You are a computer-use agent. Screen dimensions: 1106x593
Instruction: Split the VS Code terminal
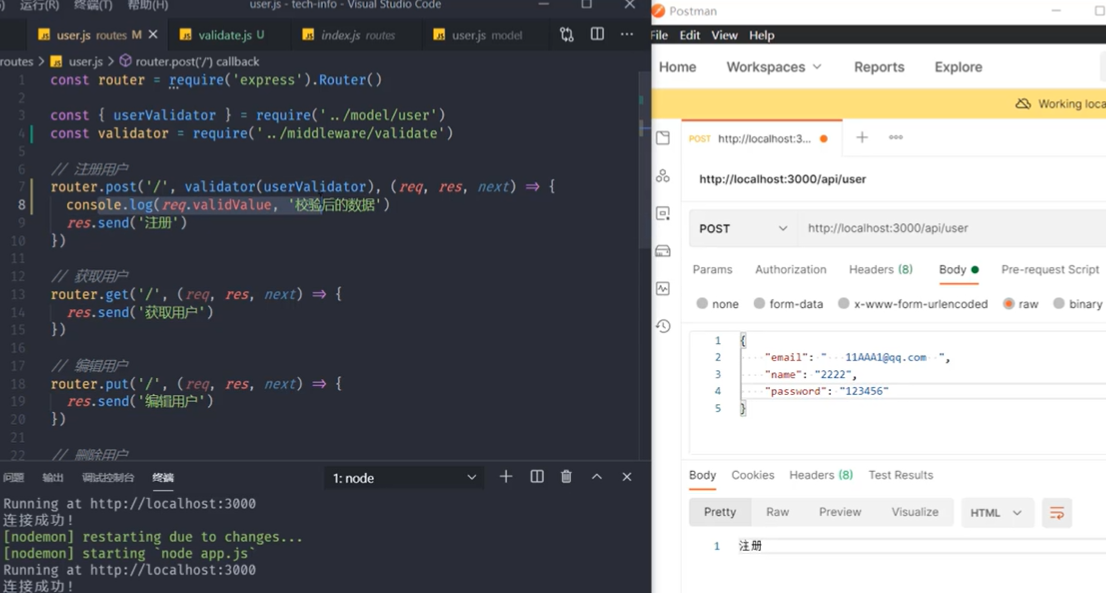tap(537, 477)
